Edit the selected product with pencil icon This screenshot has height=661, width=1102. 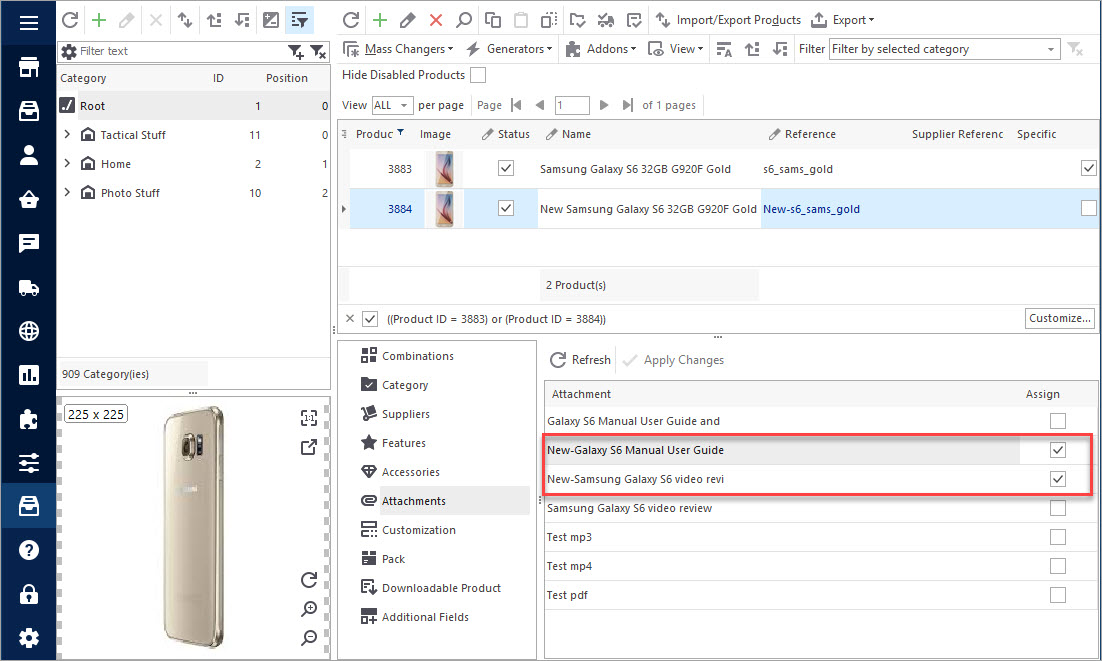tap(408, 20)
